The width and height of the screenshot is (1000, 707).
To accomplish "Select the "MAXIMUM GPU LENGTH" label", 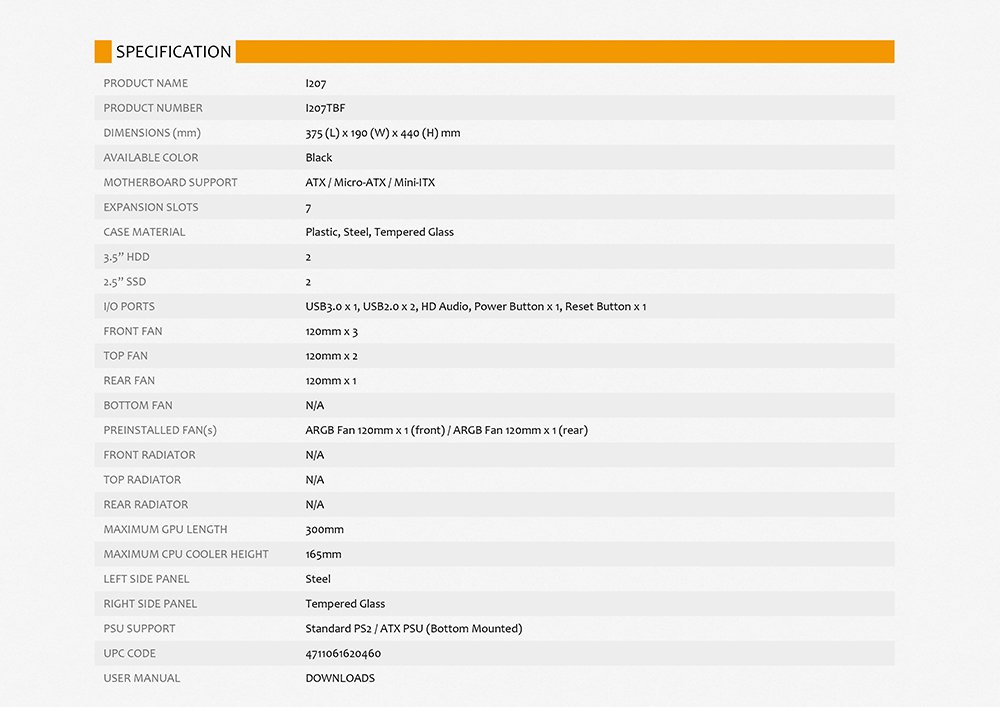I will [x=165, y=530].
